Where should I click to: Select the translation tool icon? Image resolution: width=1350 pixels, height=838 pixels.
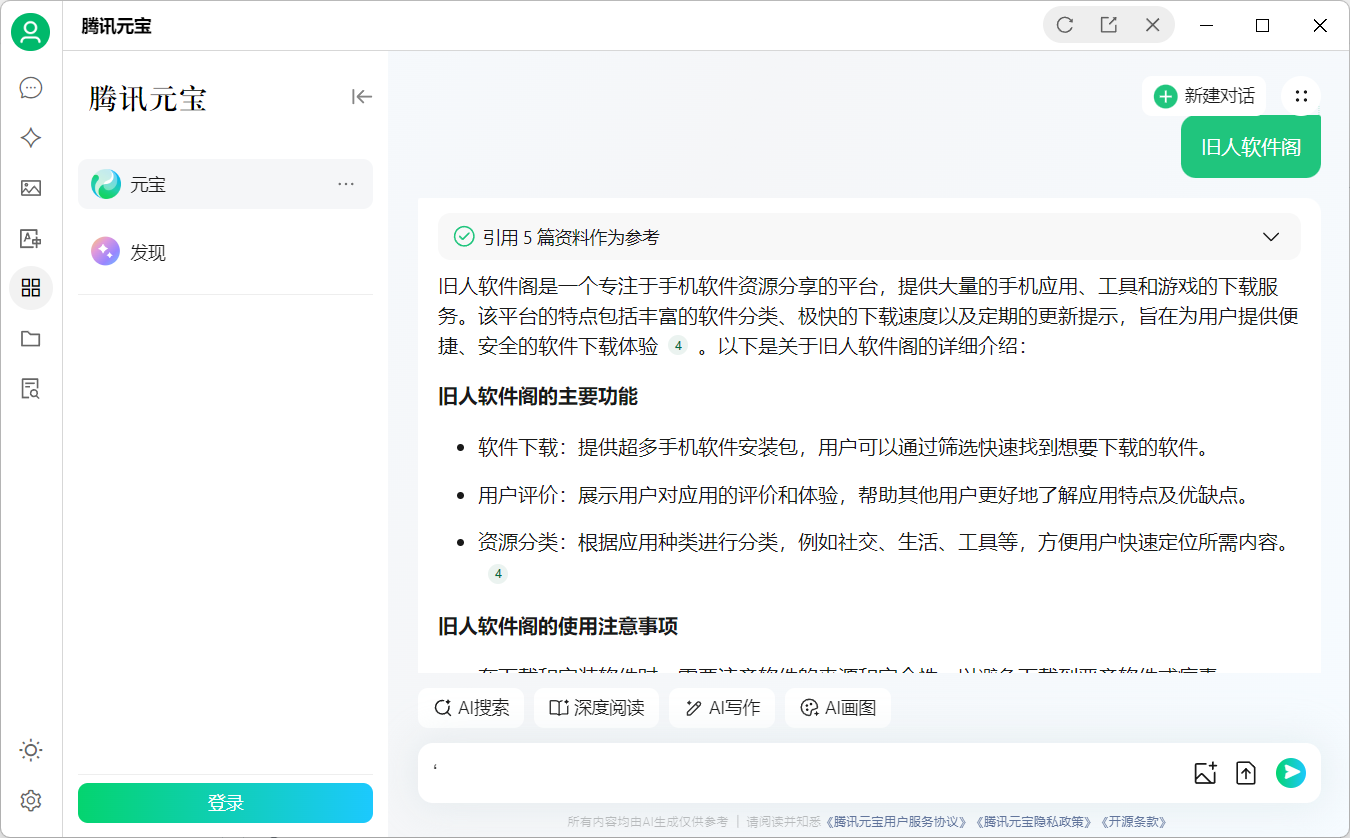(30, 238)
